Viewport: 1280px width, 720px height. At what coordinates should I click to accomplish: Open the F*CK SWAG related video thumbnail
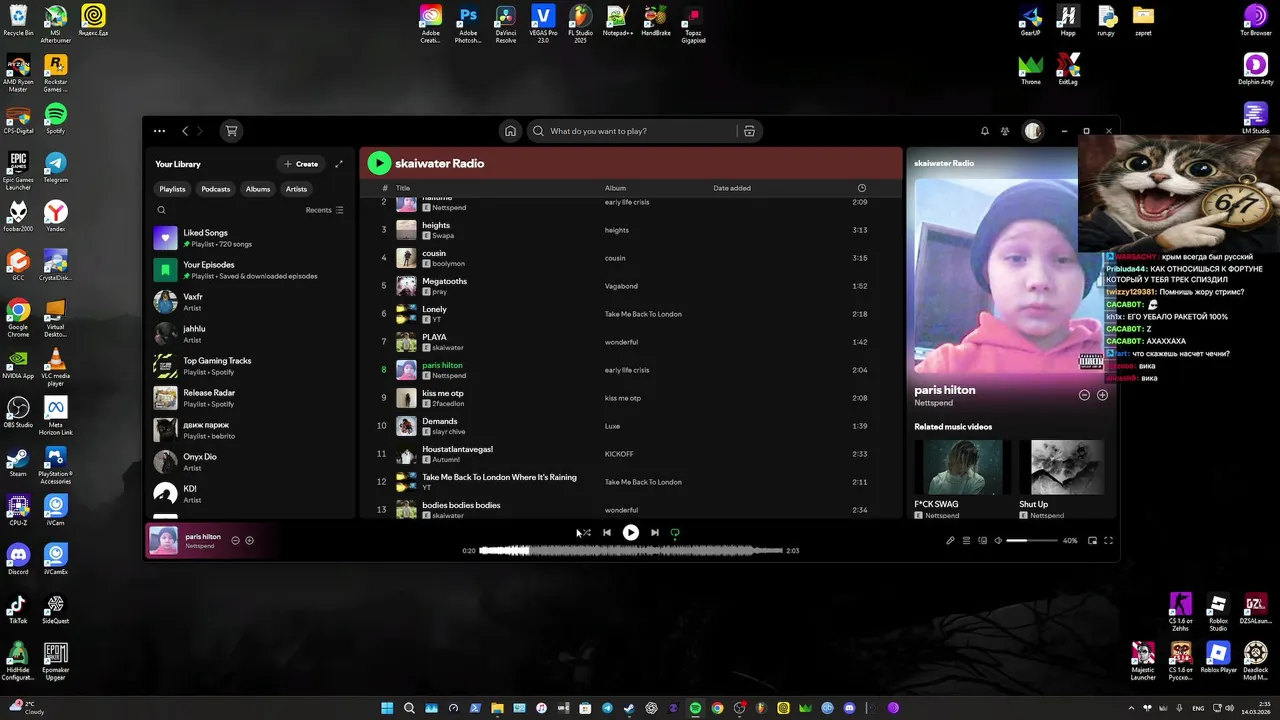961,467
